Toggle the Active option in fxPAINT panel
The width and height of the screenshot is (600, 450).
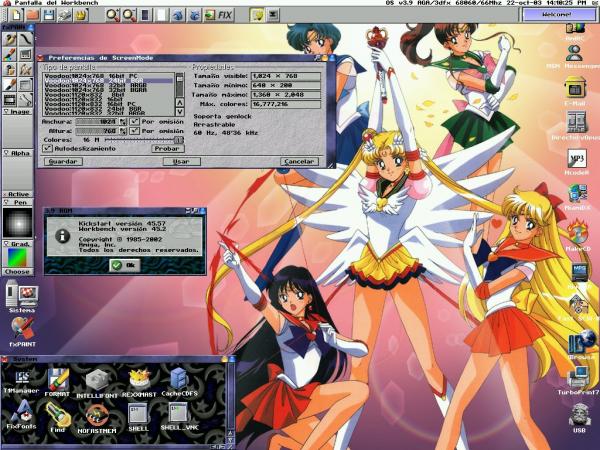[18, 194]
